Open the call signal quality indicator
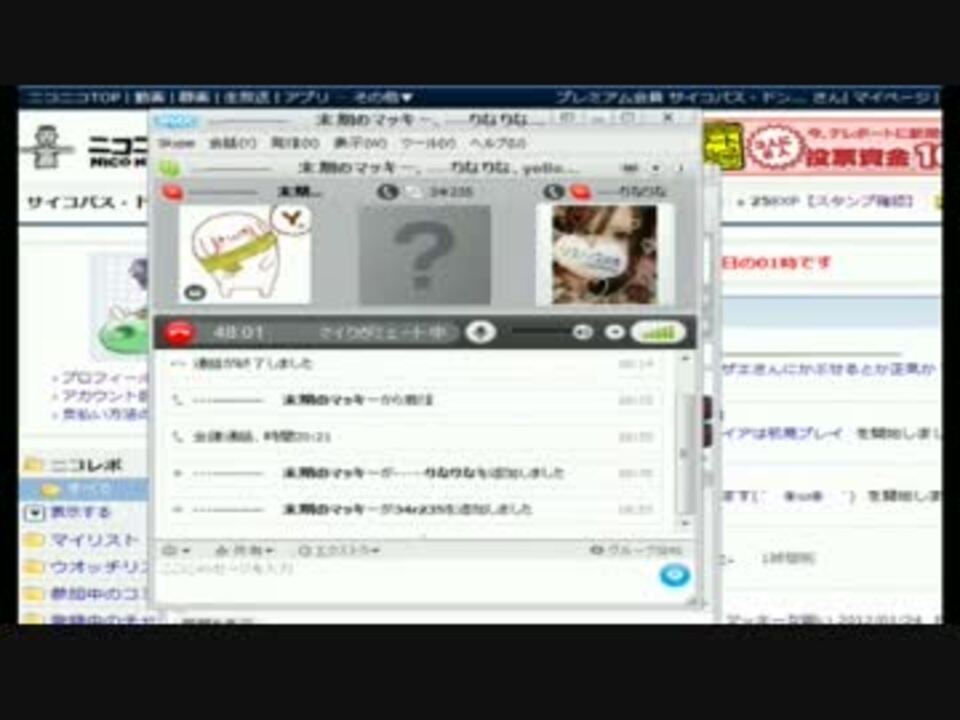This screenshot has width=960, height=720. 659,332
